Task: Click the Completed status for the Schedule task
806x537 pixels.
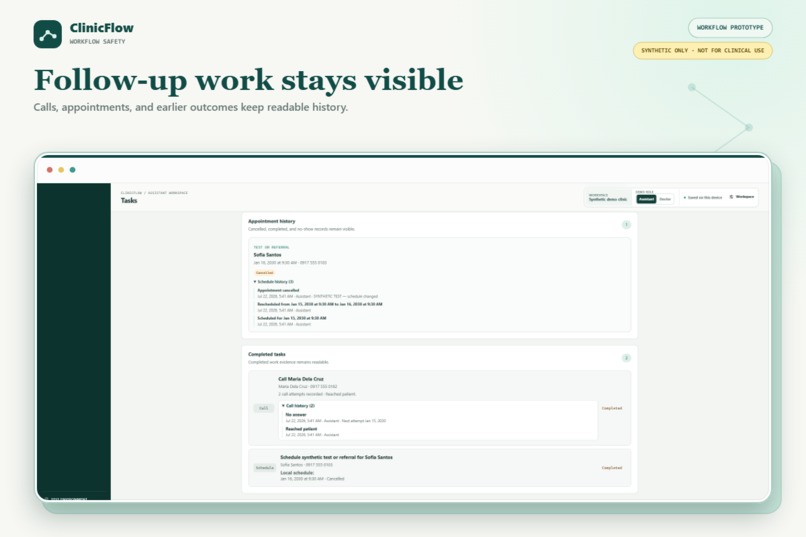Action: 612,468
